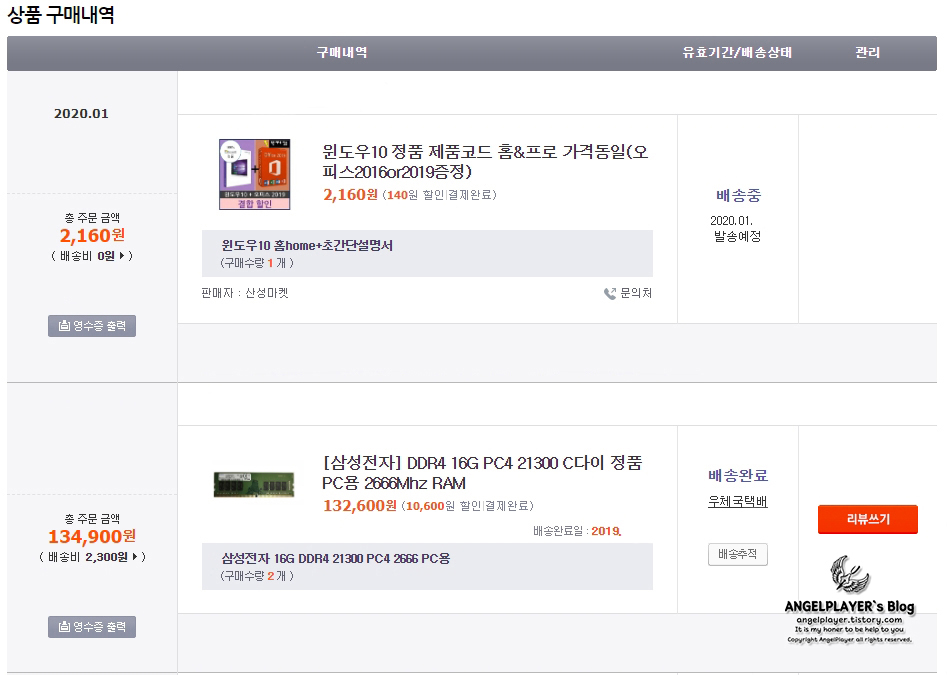Image resolution: width=947 pixels, height=675 pixels.
Task: Click the 유효기간/배송상태 column header
Action: [x=737, y=53]
